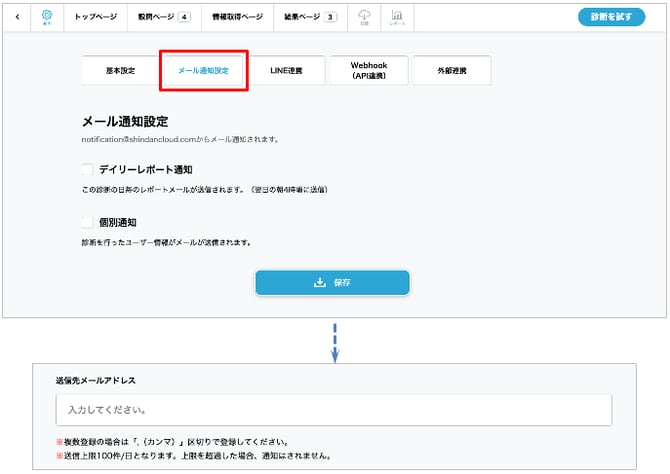670x474 pixels.
Task: Open the 結果ページ tab
Action: (x=310, y=17)
